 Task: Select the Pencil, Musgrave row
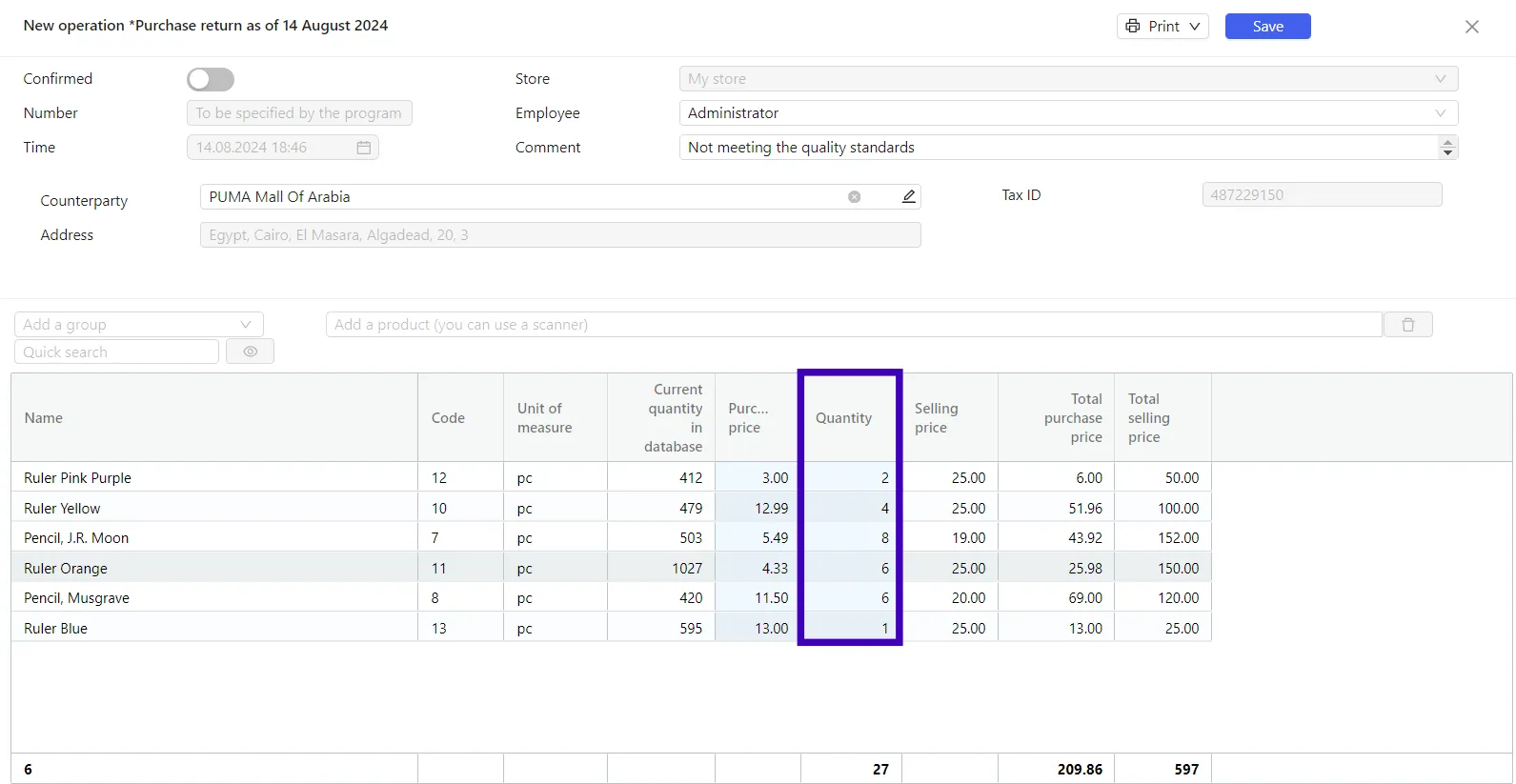(x=611, y=598)
